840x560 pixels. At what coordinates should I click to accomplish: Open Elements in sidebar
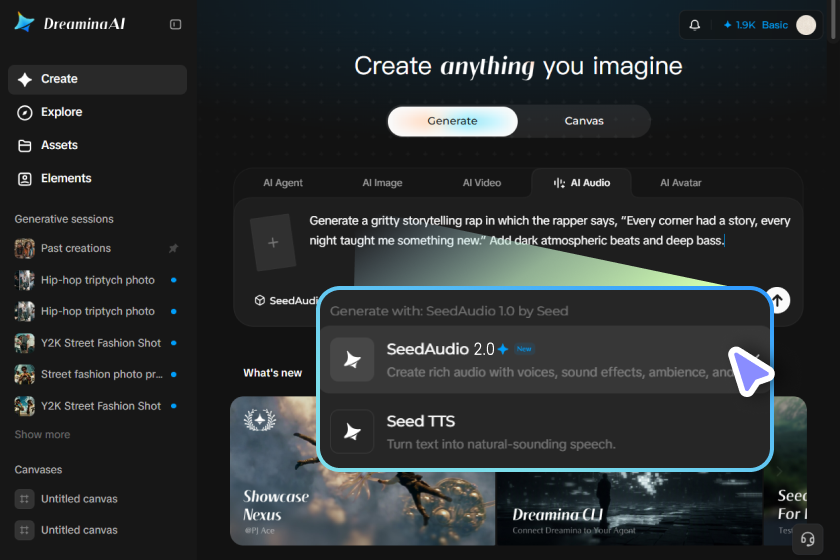pos(98,178)
